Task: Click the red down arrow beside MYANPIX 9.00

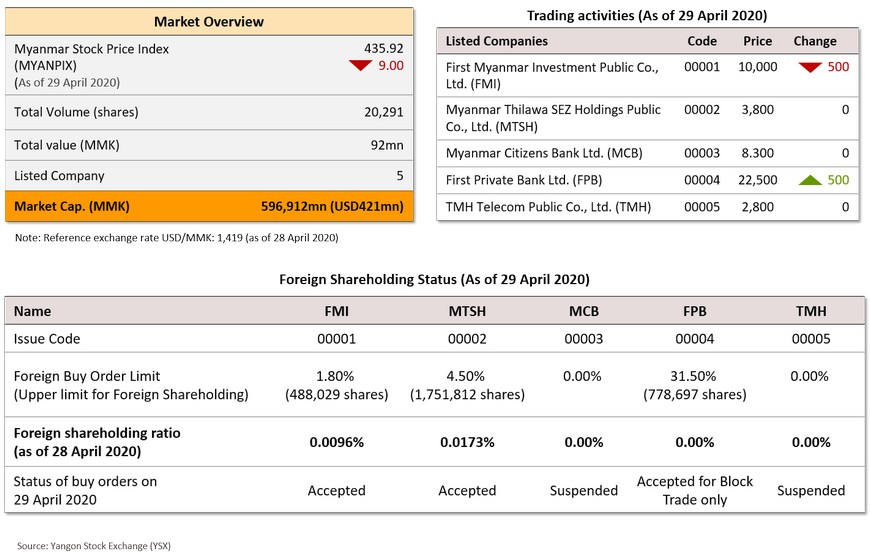Action: (360, 65)
